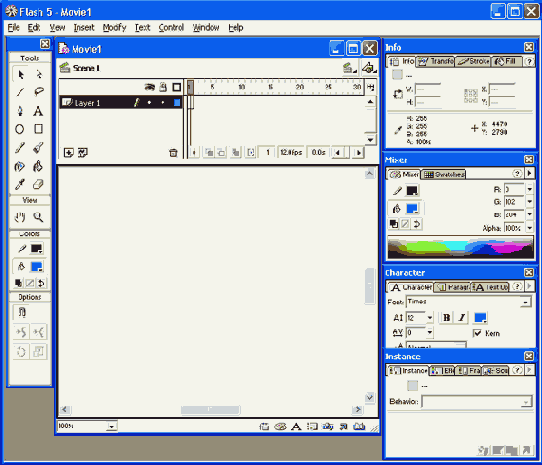Toggle Bold in Character panel
Image resolution: width=542 pixels, height=465 pixels.
pos(446,317)
